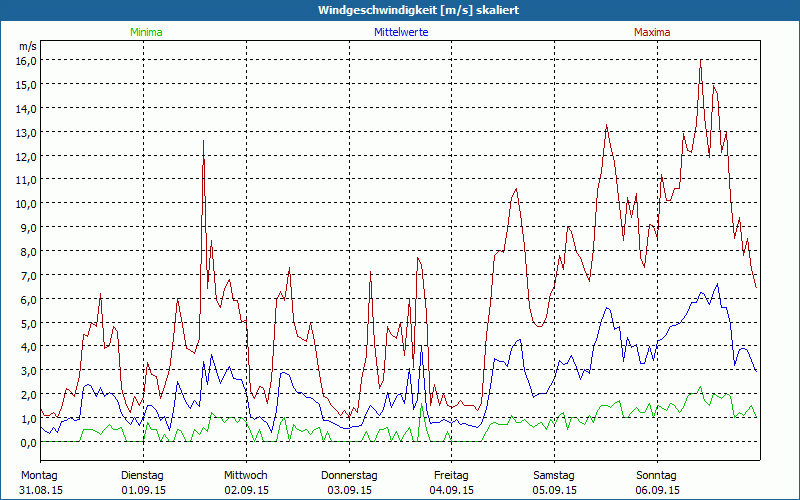Click the 04.09.15 date label

452,490
